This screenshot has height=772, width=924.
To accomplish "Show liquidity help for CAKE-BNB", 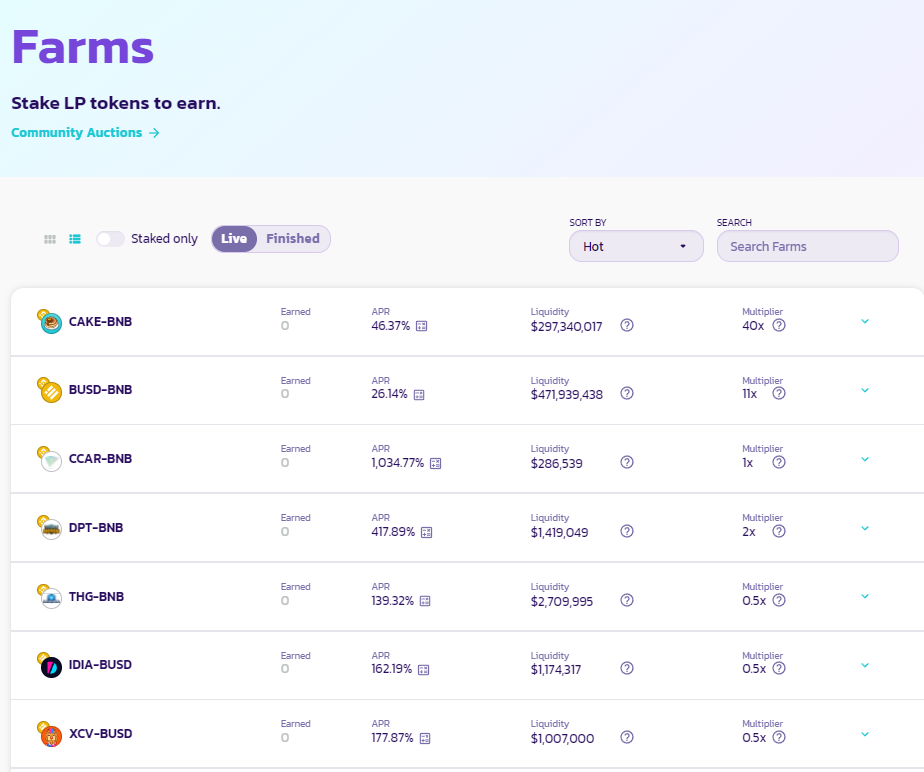I will 627,325.
